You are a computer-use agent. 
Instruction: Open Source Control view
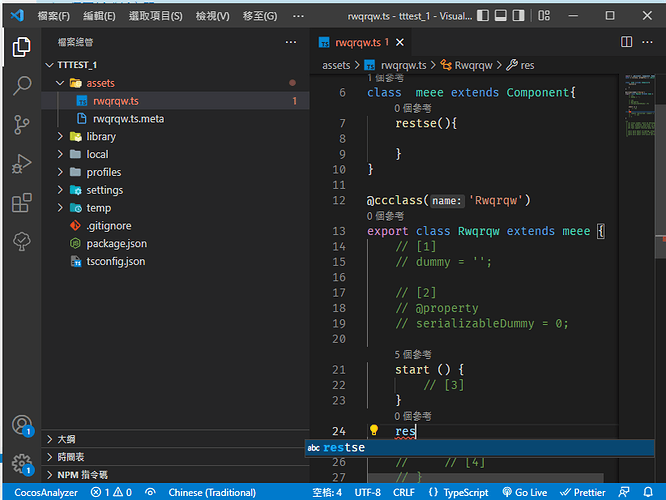tap(21, 124)
